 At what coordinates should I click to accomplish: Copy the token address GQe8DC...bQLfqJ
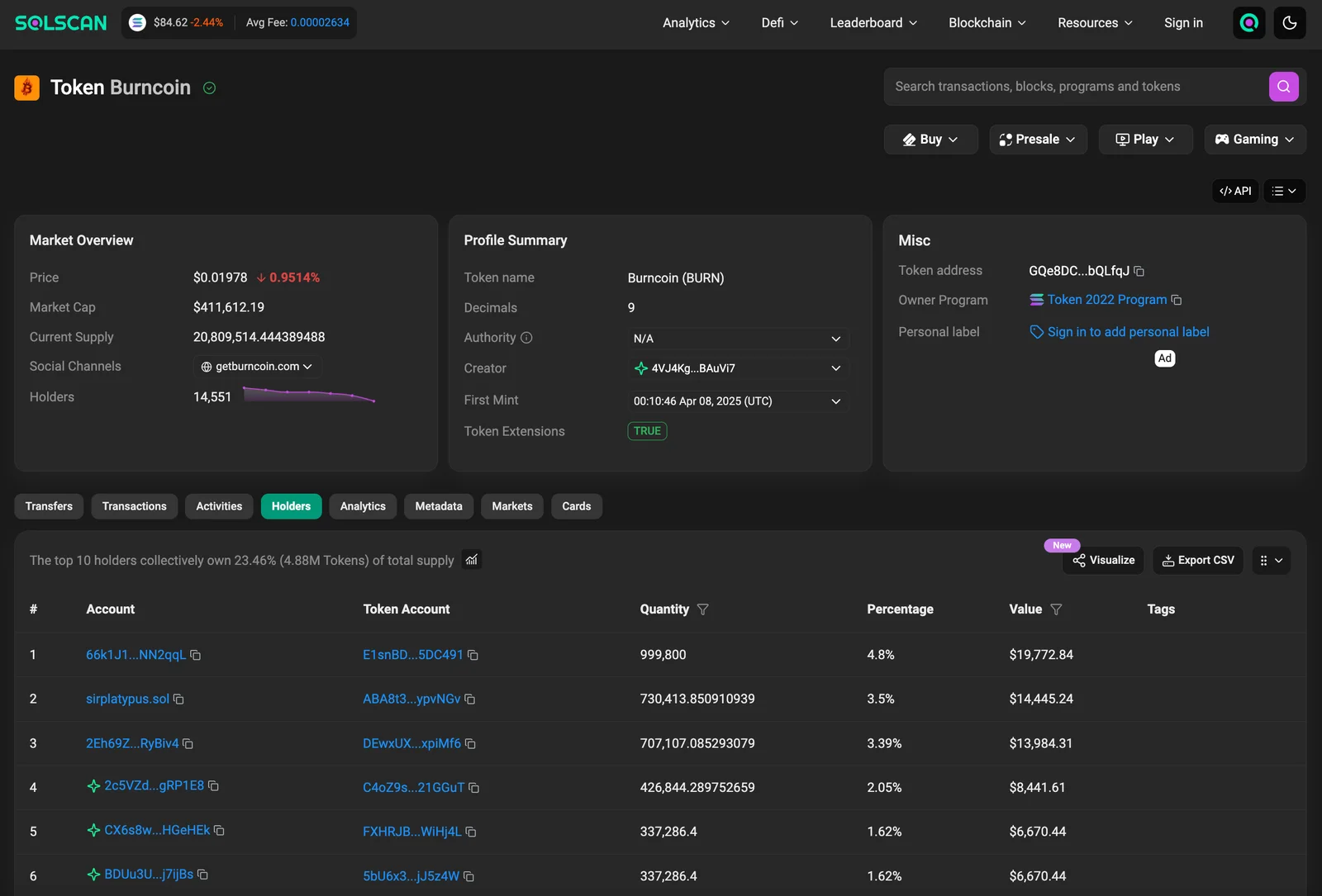pos(1139,271)
